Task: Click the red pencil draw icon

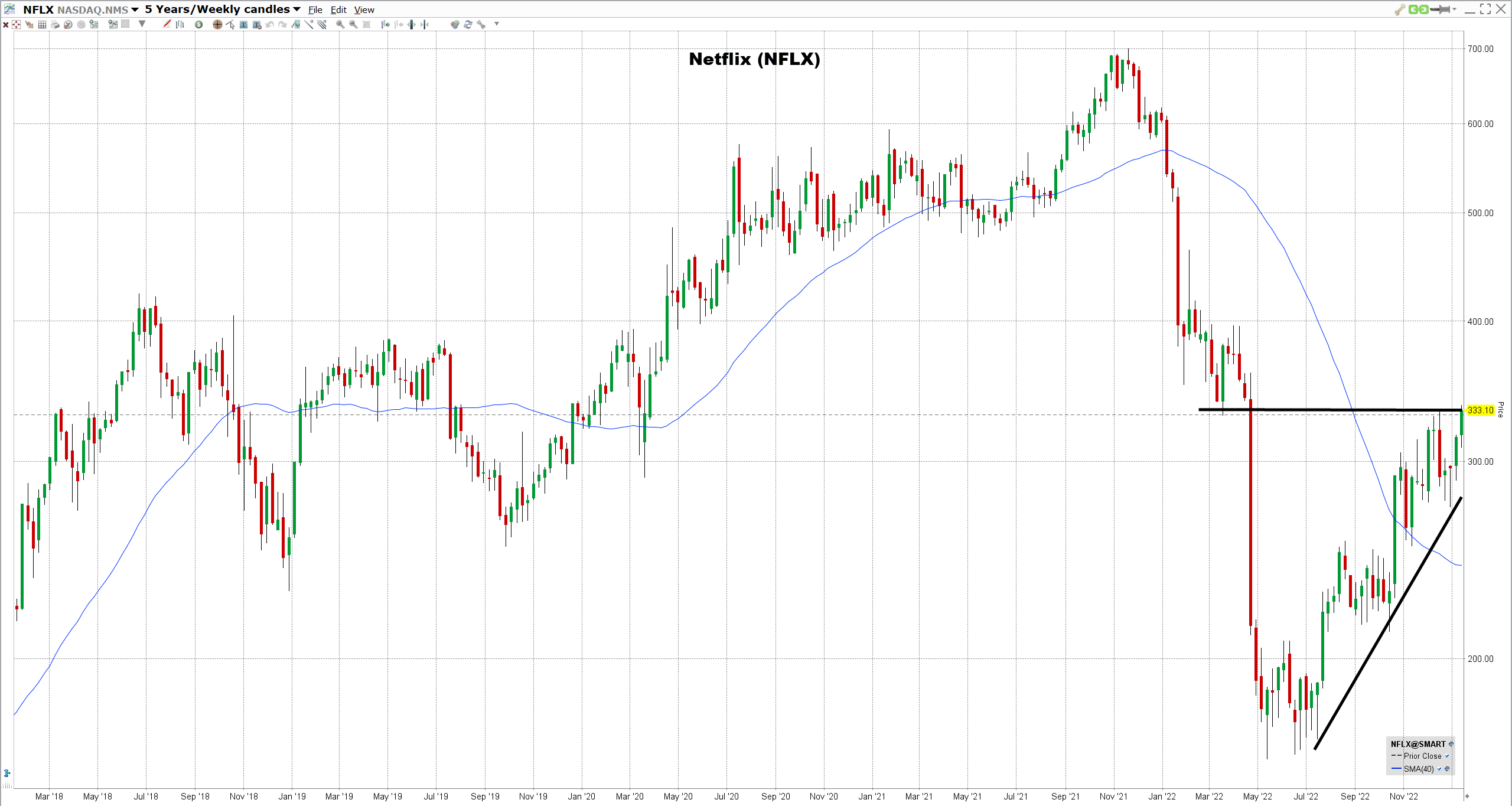Action: [x=167, y=24]
